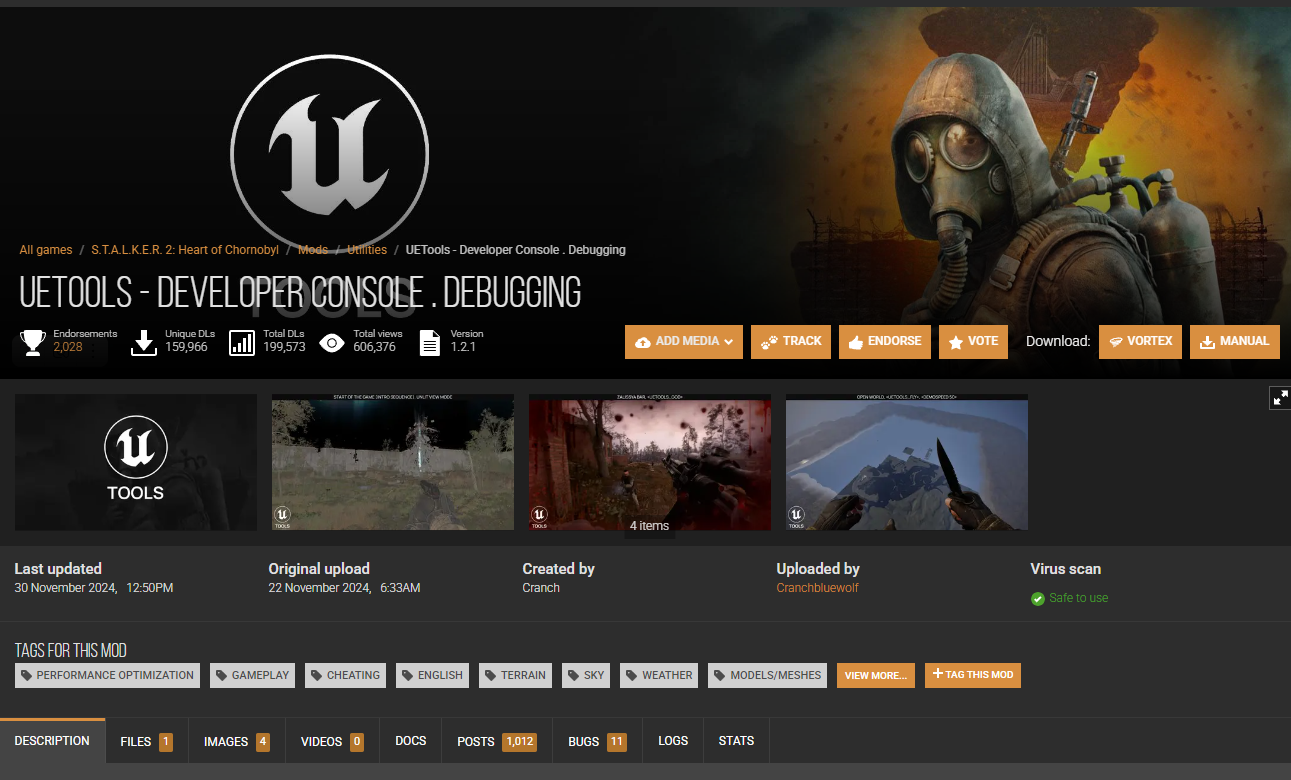Switch to the Description tab
Image resolution: width=1291 pixels, height=780 pixels.
tap(52, 741)
